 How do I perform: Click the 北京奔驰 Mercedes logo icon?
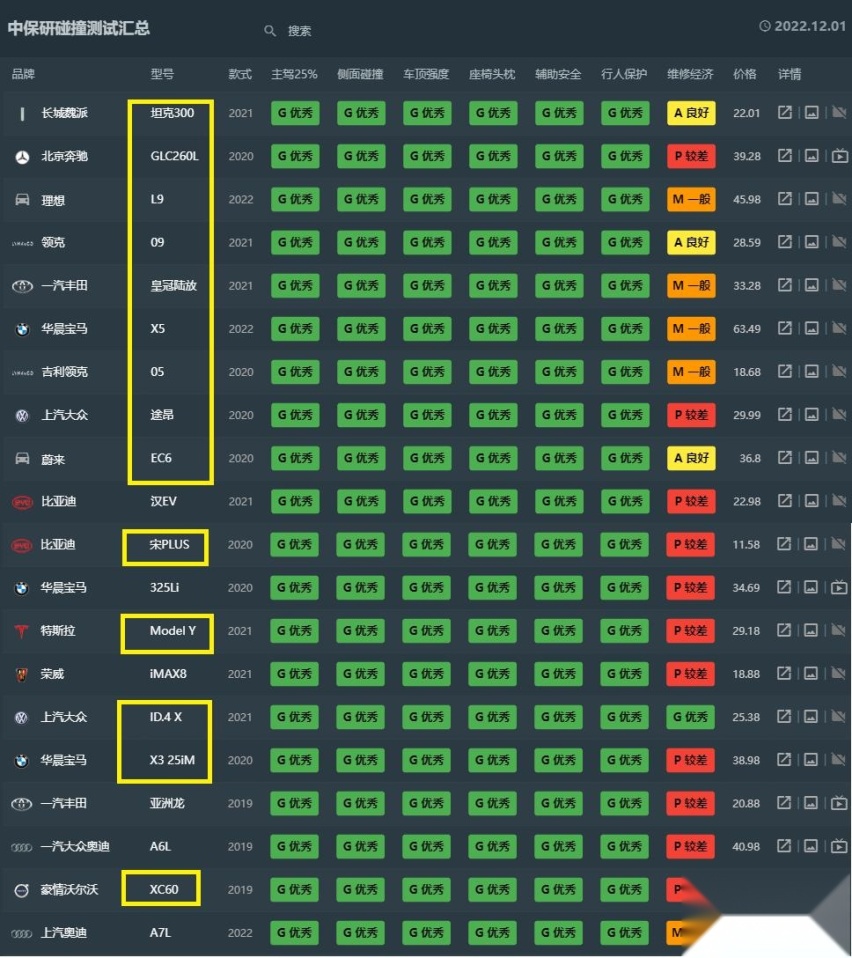coord(23,157)
